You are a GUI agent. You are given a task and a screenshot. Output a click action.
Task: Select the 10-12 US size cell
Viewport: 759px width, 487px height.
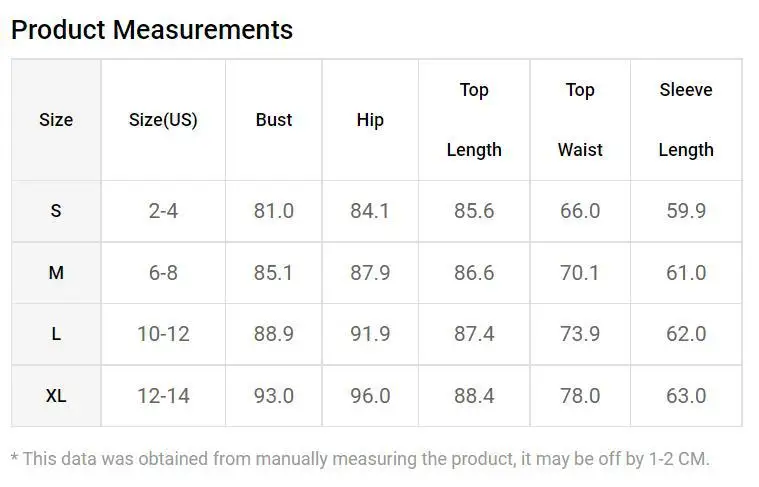click(x=163, y=334)
